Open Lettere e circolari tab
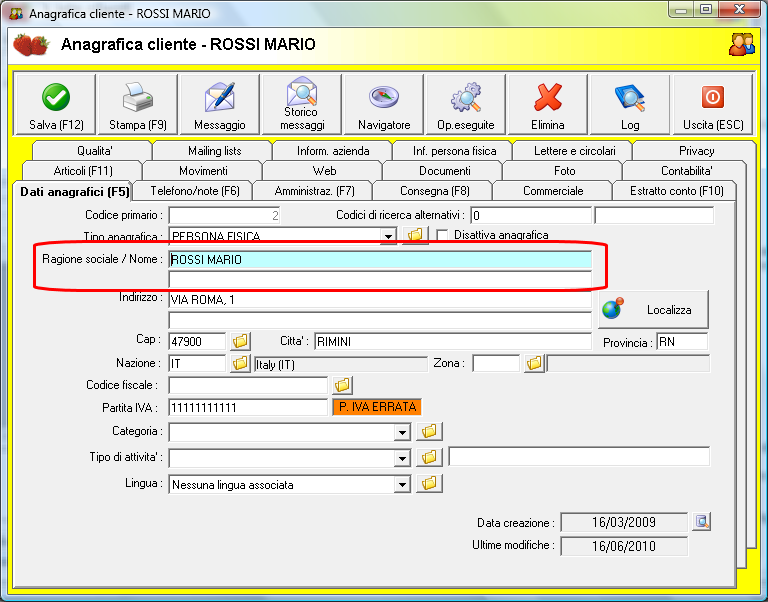 pyautogui.click(x=575, y=150)
